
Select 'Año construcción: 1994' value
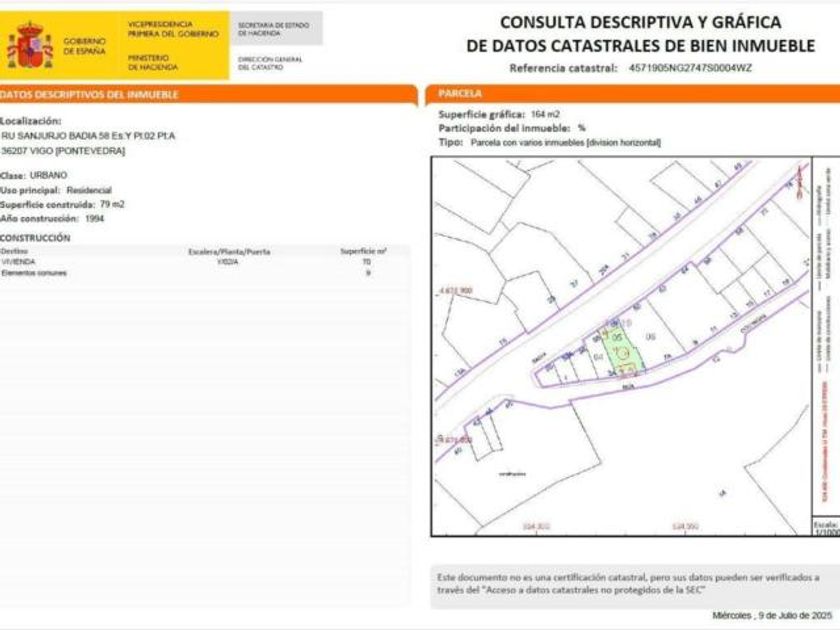(94, 219)
